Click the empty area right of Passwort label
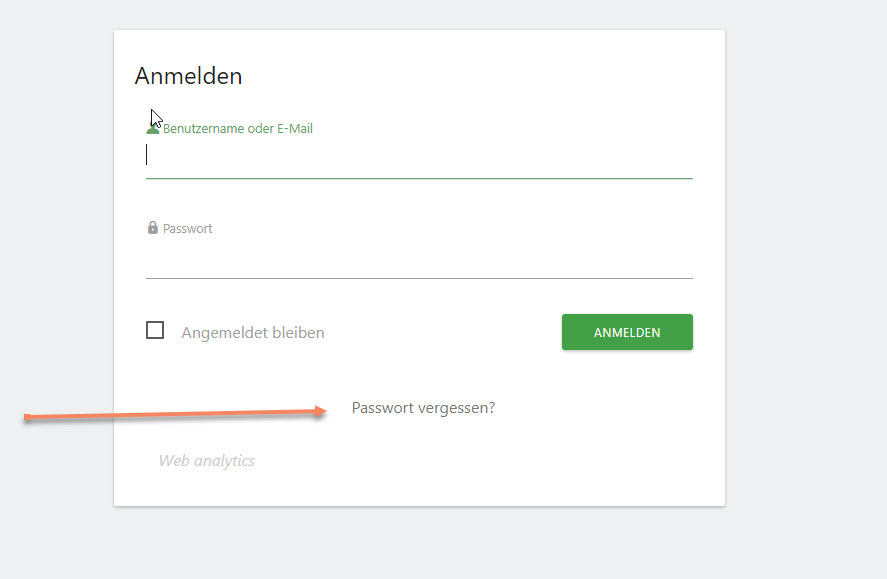The width and height of the screenshot is (887, 579). (453, 228)
